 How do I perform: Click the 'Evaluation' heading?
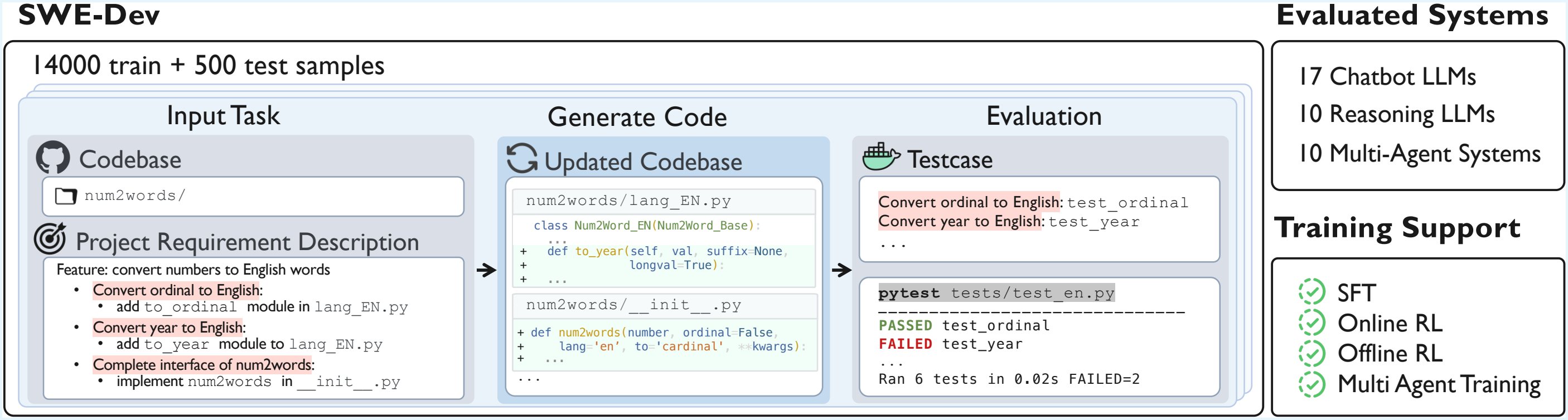click(1044, 116)
